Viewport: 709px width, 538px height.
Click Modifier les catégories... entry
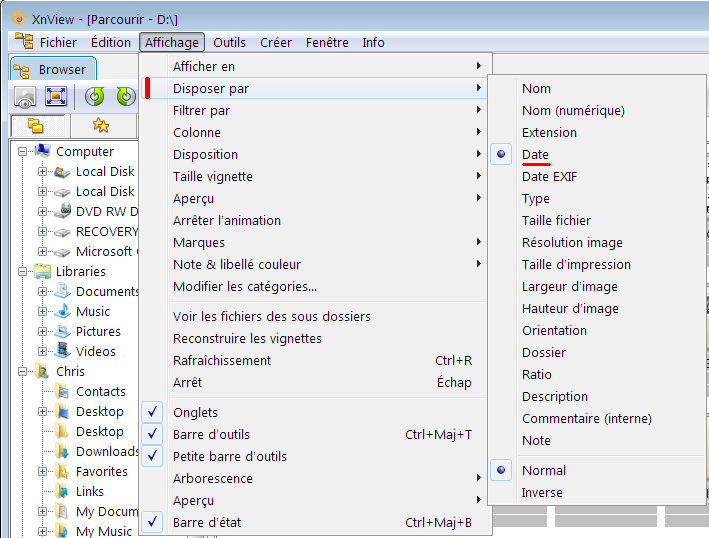point(315,287)
